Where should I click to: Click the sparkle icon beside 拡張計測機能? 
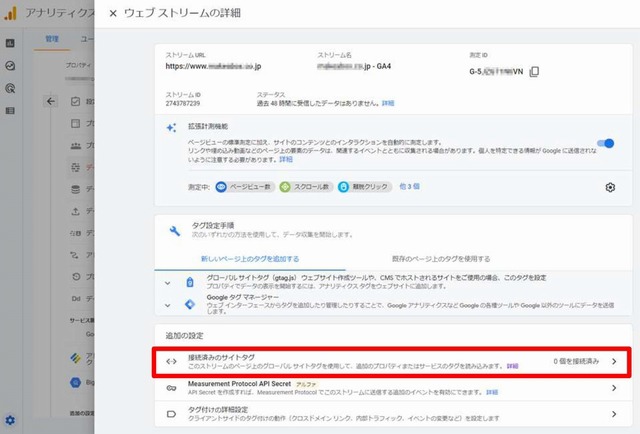pyautogui.click(x=171, y=127)
